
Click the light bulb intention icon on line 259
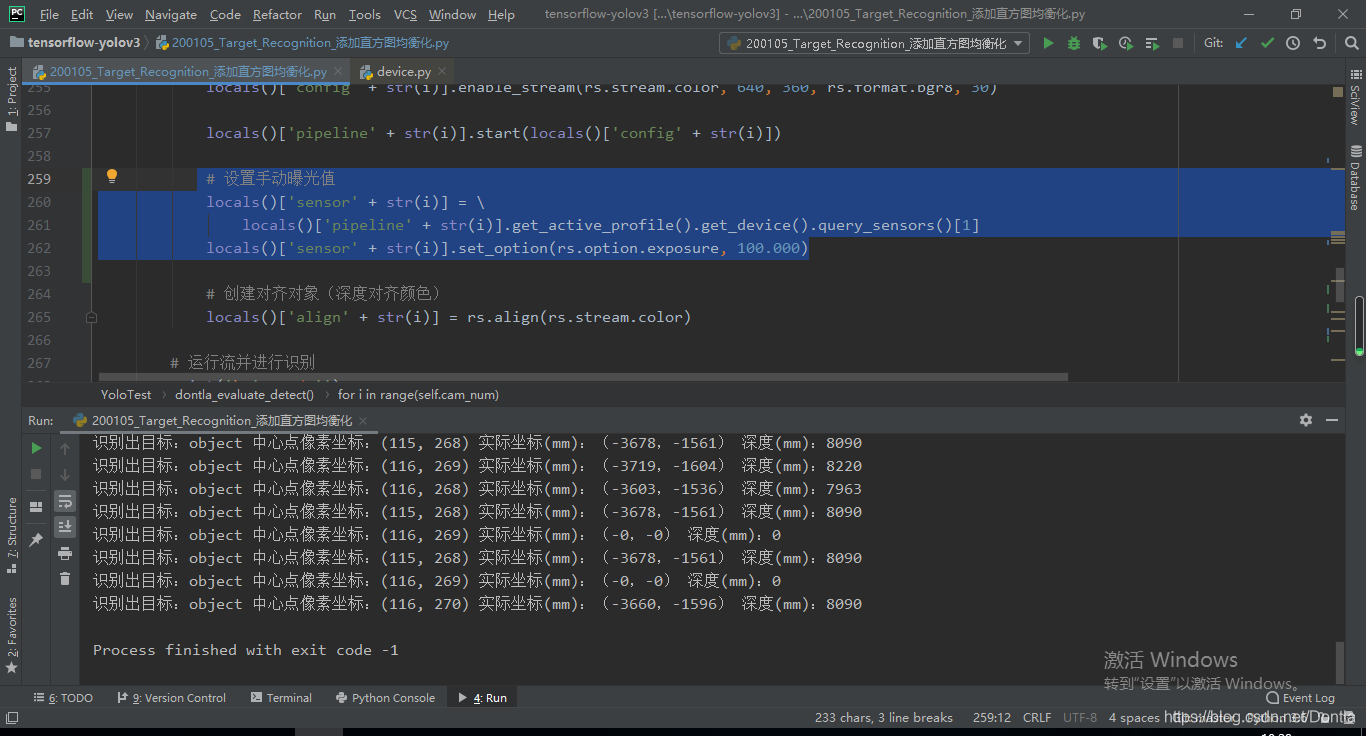112,177
